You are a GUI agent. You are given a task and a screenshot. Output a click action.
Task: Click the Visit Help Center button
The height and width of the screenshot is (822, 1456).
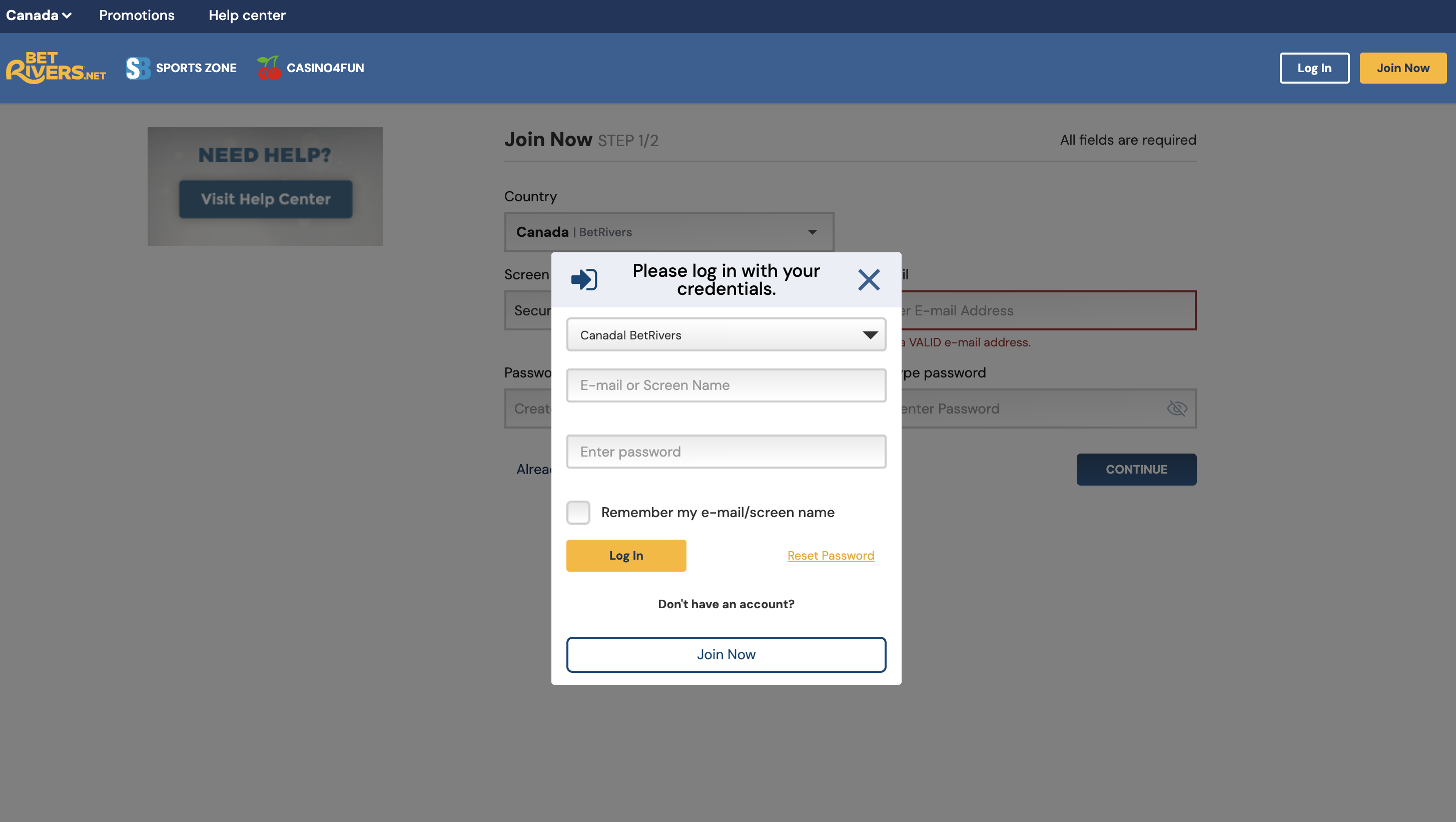[x=266, y=199]
